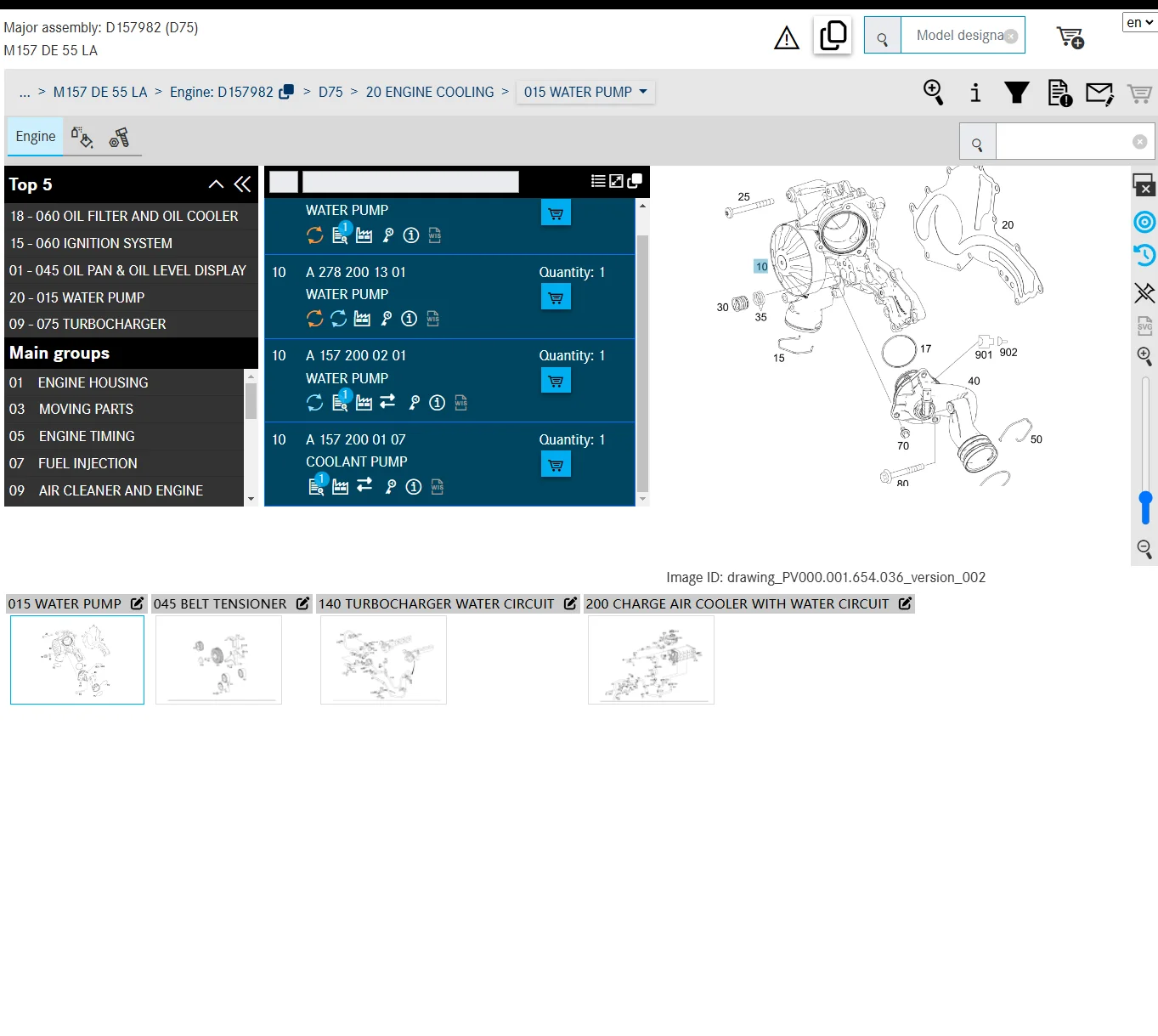Click the list view icon in parts panel header

coord(598,181)
